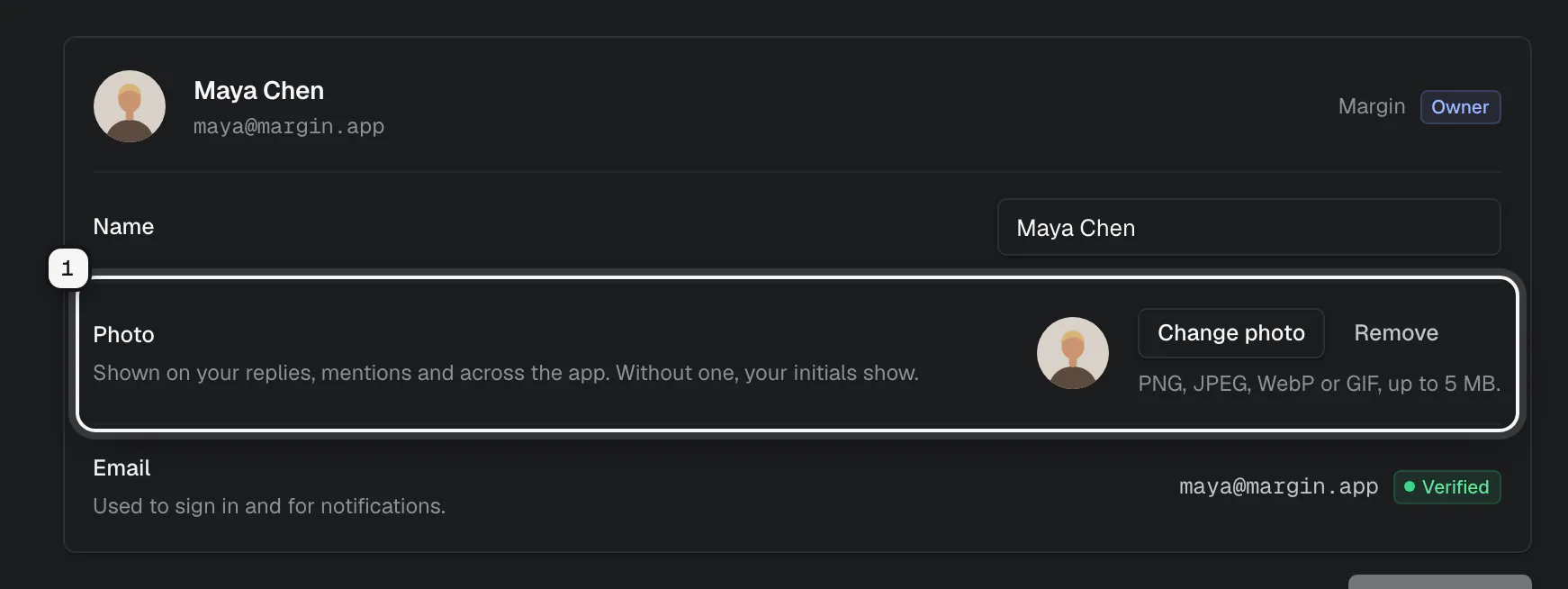Click the partially visible button at bottom right

[x=1439, y=582]
